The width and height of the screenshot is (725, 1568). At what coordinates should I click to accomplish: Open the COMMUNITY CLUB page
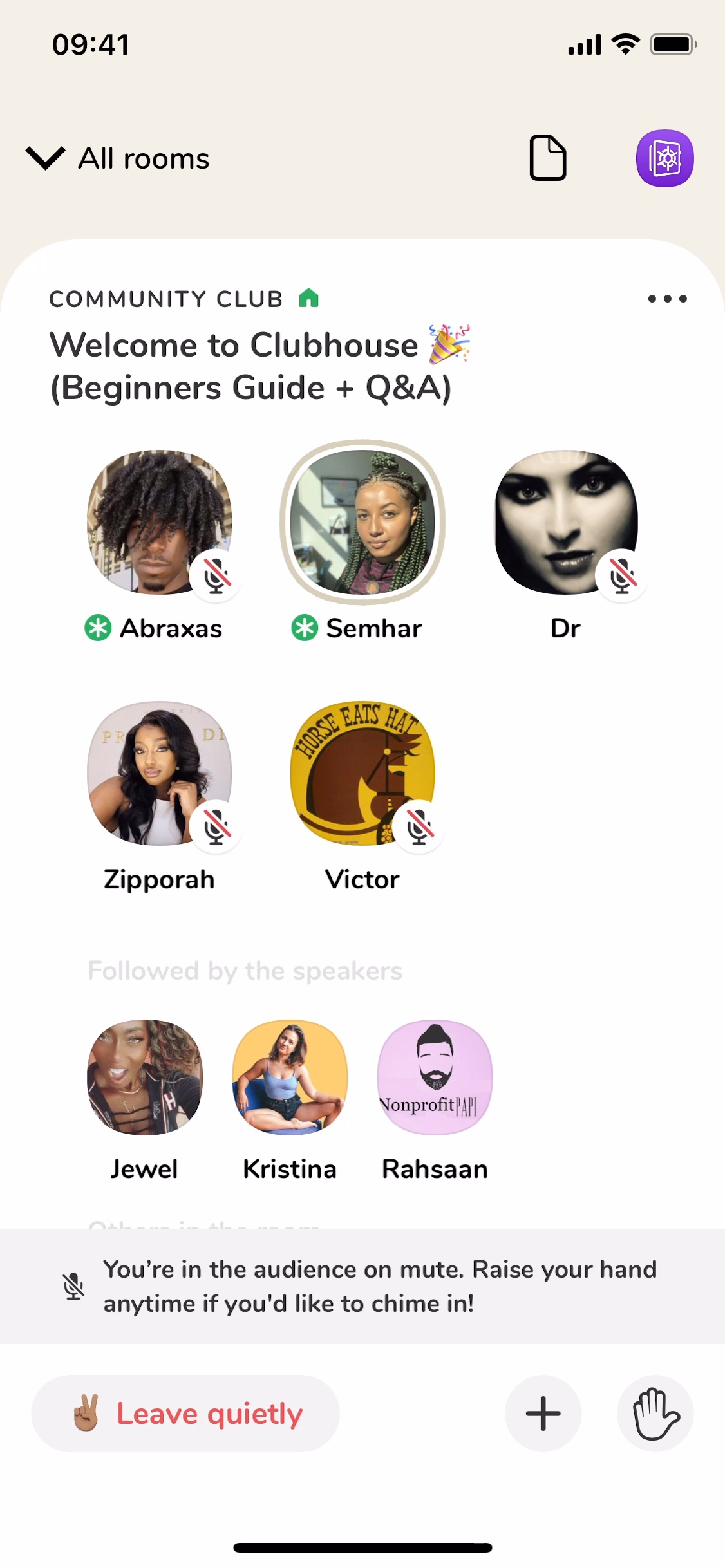(x=166, y=299)
